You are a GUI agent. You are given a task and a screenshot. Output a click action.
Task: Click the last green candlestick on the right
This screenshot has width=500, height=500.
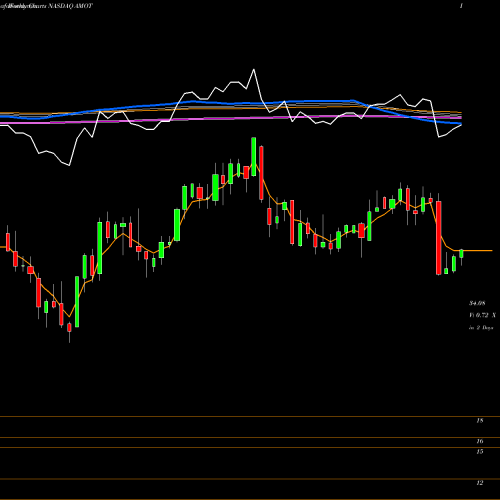pyautogui.click(x=461, y=254)
